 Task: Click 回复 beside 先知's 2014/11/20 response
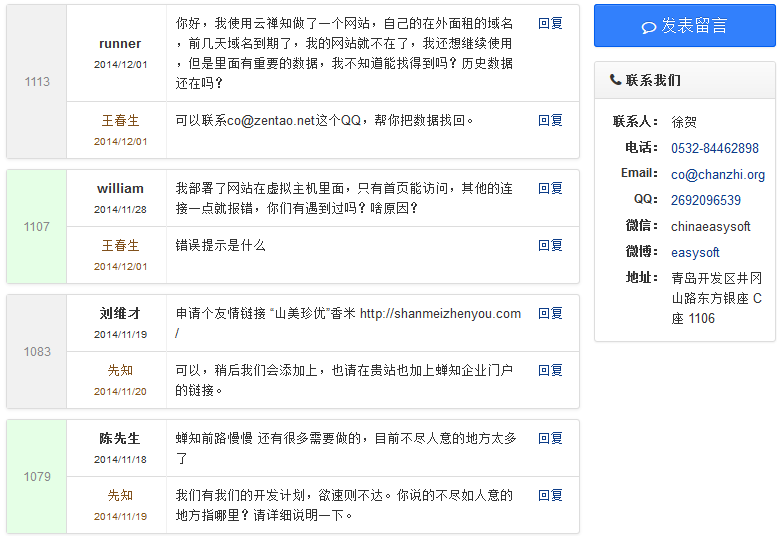click(550, 370)
